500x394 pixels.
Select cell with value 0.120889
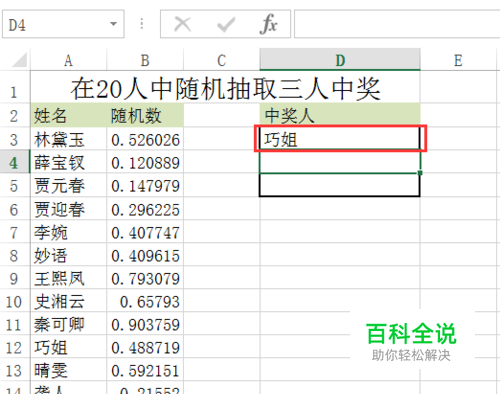(145, 162)
